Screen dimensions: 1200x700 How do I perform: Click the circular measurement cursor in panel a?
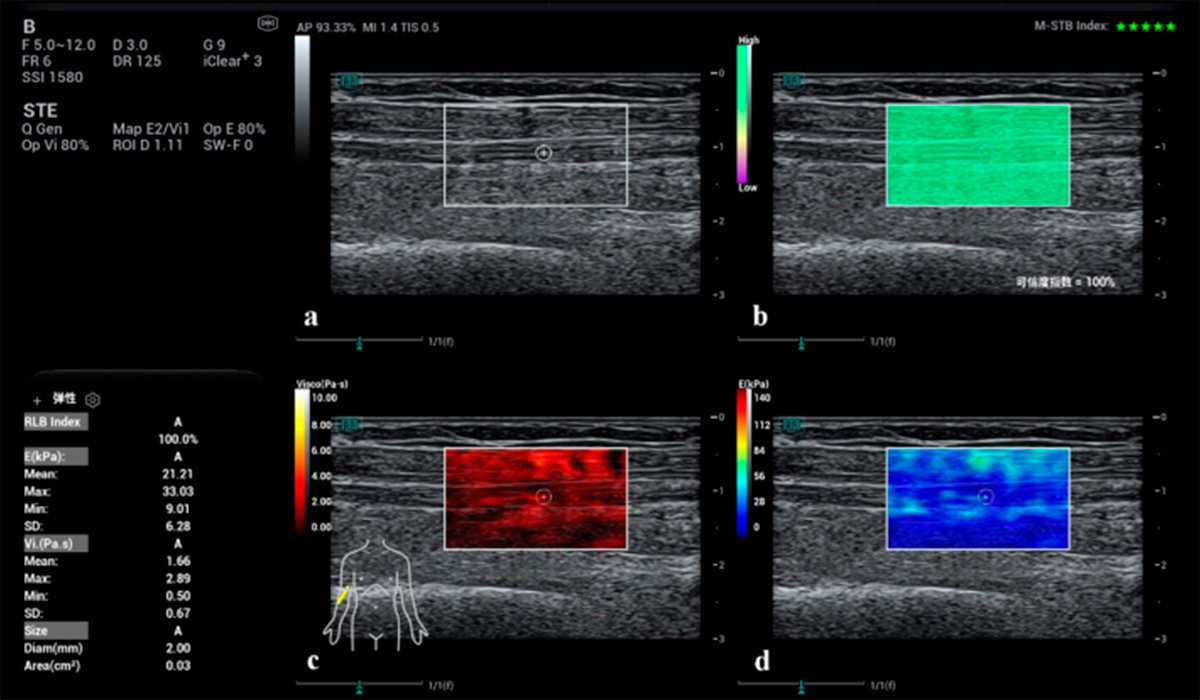(543, 153)
